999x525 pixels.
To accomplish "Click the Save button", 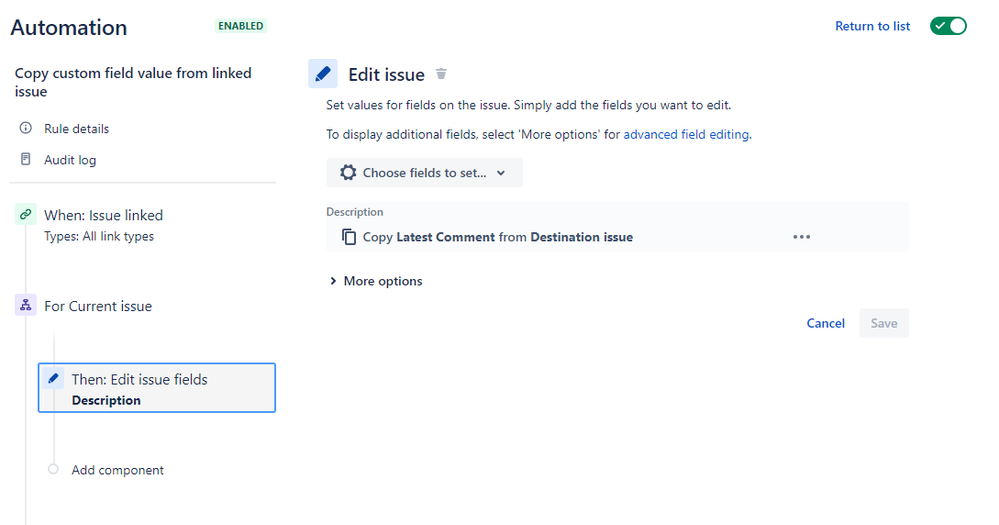I will [x=884, y=323].
